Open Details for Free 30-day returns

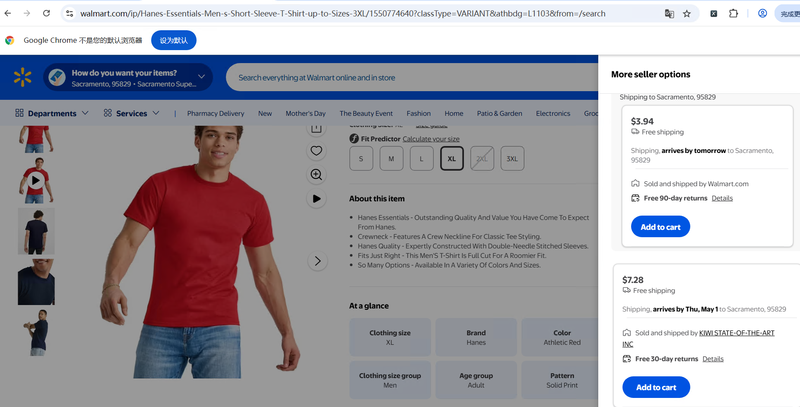(713, 359)
